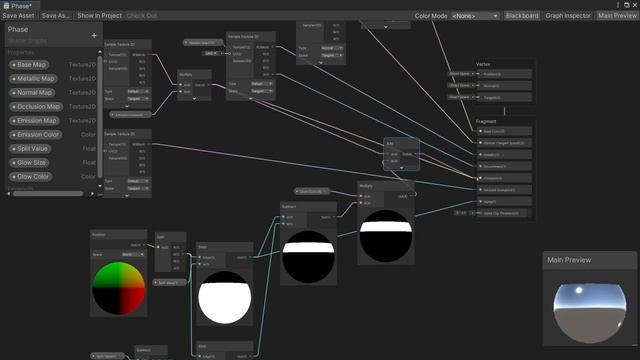Open Type dropdown on Metallic Sample Texture node
This screenshot has width=640, height=360.
tap(262, 84)
